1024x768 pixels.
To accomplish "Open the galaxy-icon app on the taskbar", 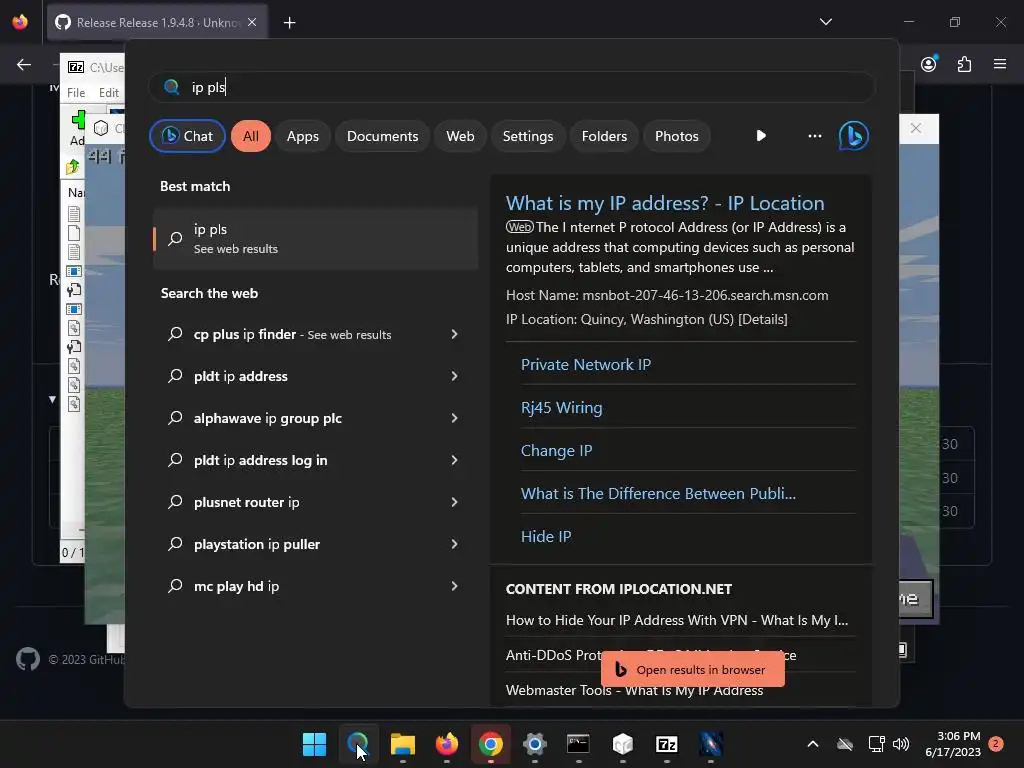I will tap(711, 744).
